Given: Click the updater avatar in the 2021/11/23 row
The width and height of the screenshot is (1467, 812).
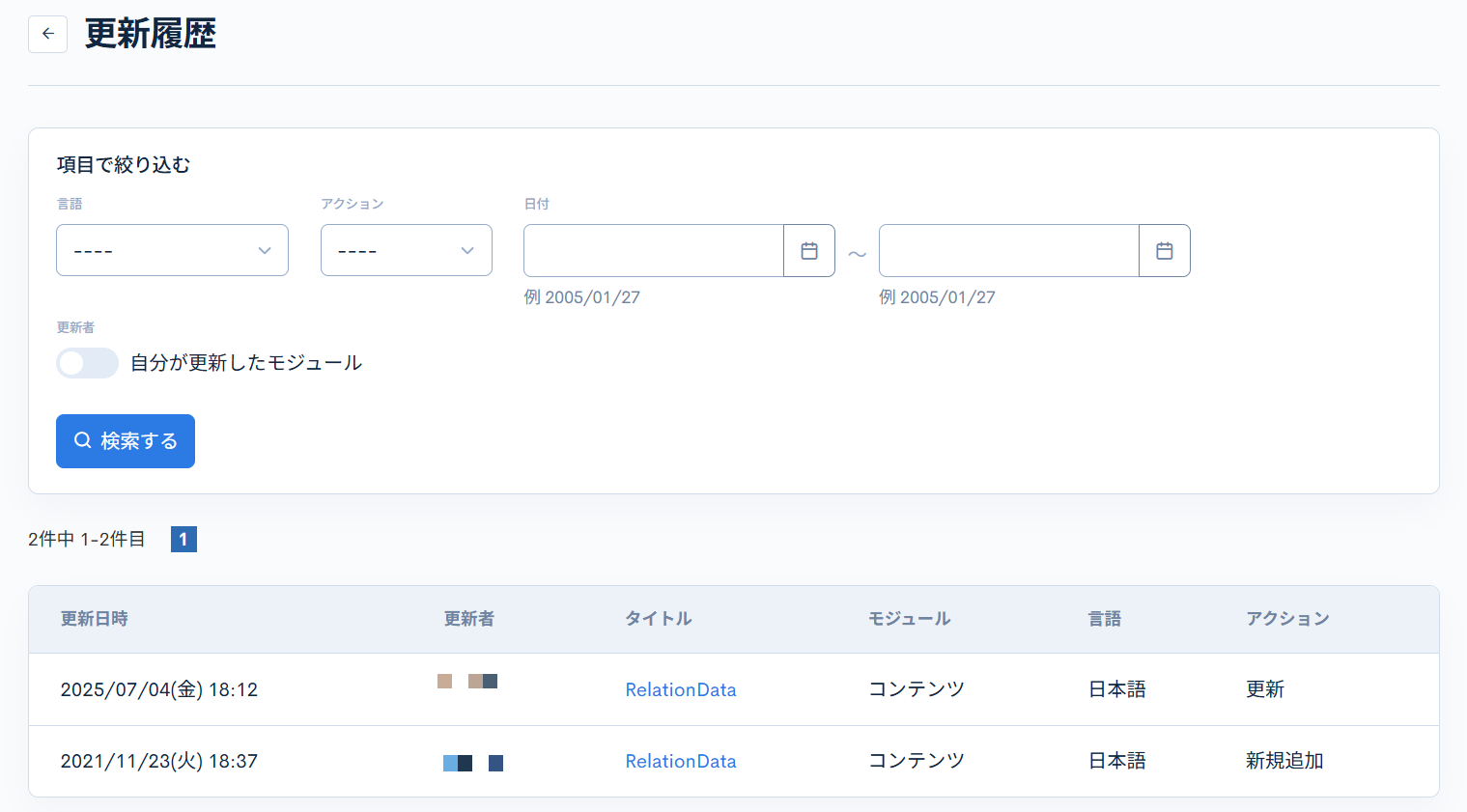Looking at the screenshot, I should tap(472, 763).
